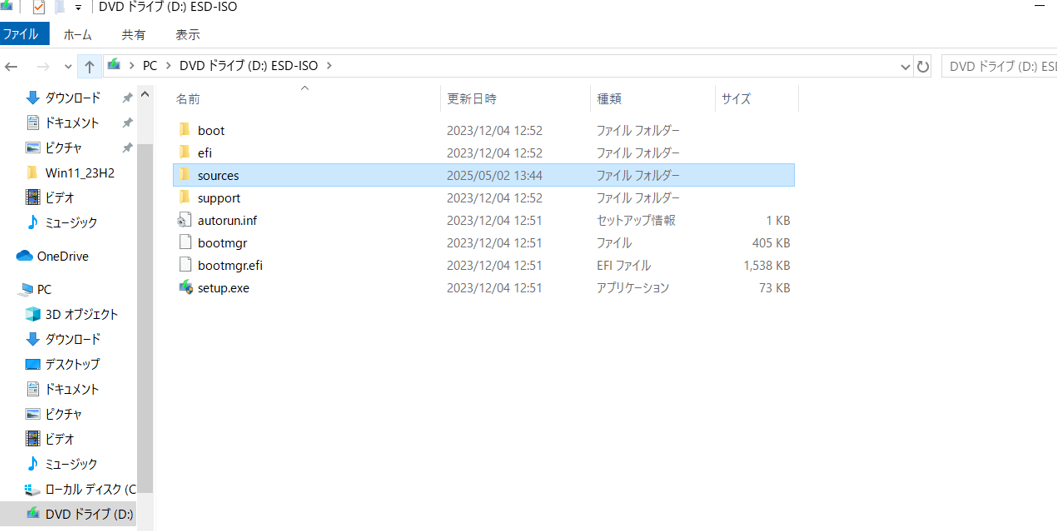Click the OneDrive cloud icon
Image resolution: width=1057 pixels, height=531 pixels.
[25, 256]
